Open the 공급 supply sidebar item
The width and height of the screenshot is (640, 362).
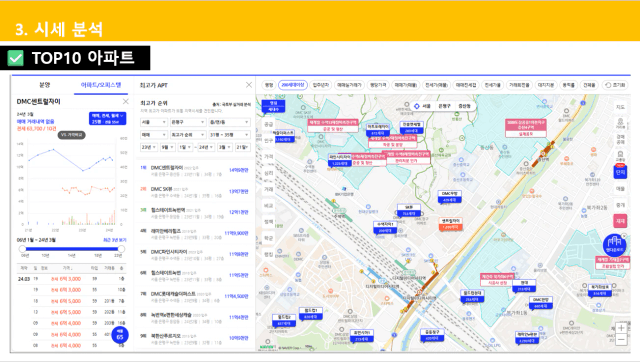(268, 124)
